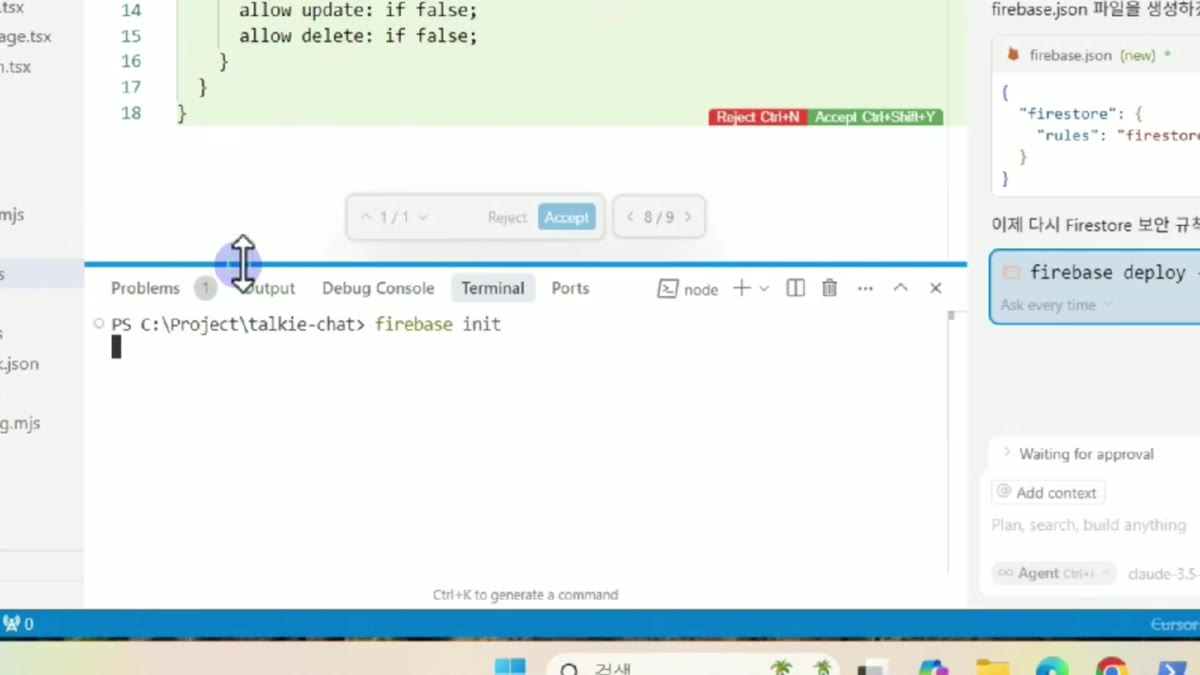The width and height of the screenshot is (1200, 675).
Task: Click the node terminal shell icon
Action: (x=667, y=289)
